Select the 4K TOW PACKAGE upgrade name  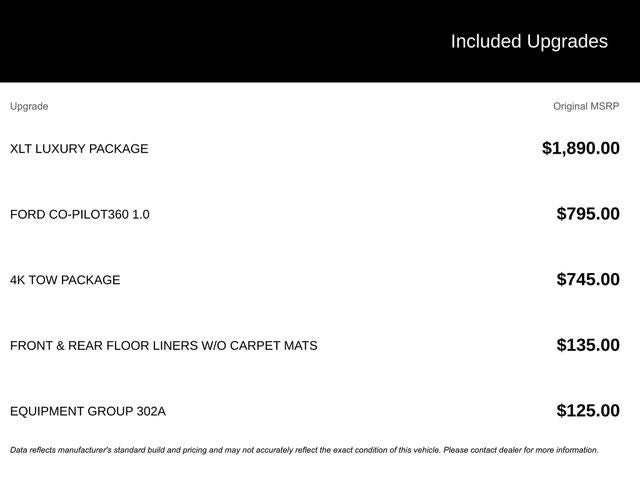tap(65, 280)
